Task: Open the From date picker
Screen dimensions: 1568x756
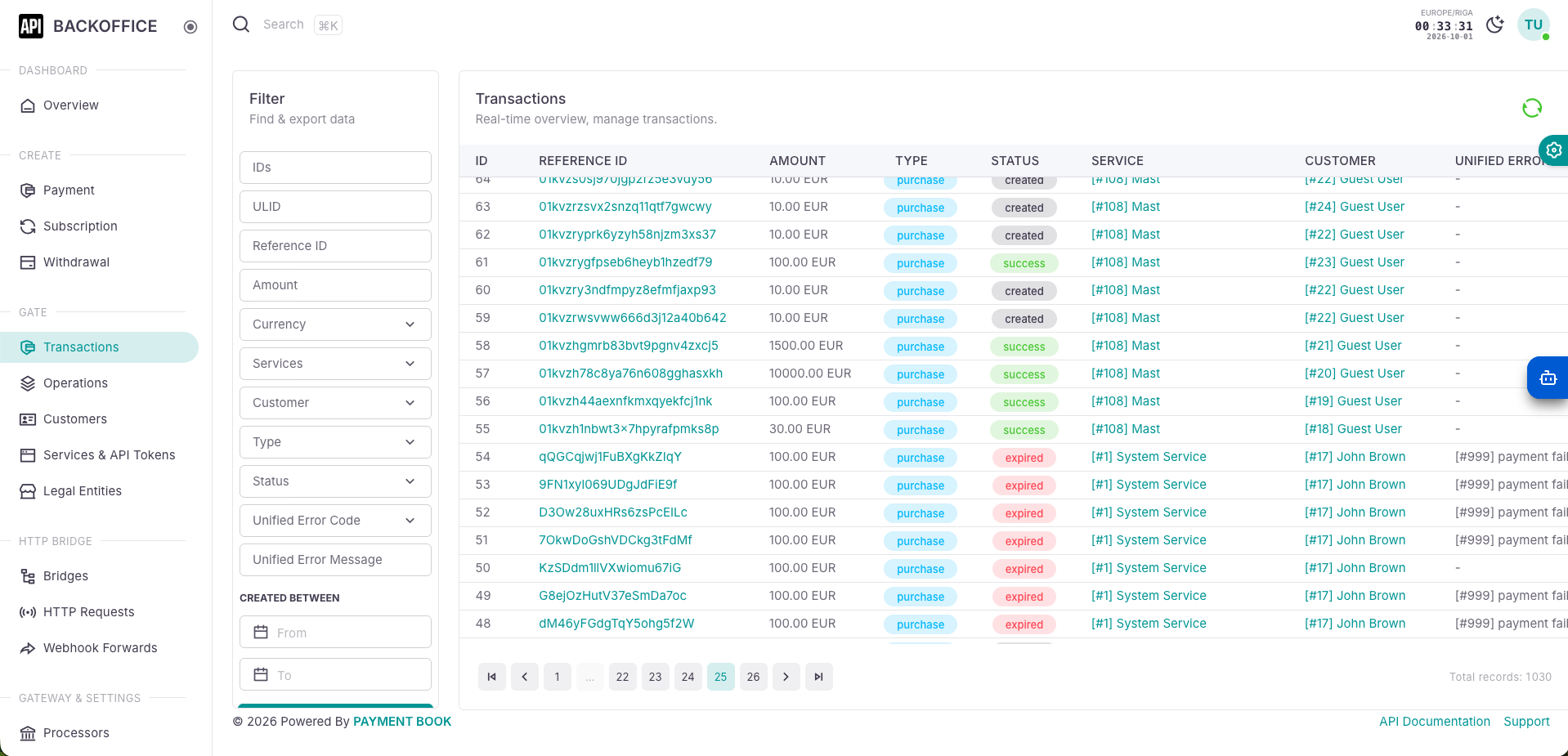Action: [x=335, y=633]
